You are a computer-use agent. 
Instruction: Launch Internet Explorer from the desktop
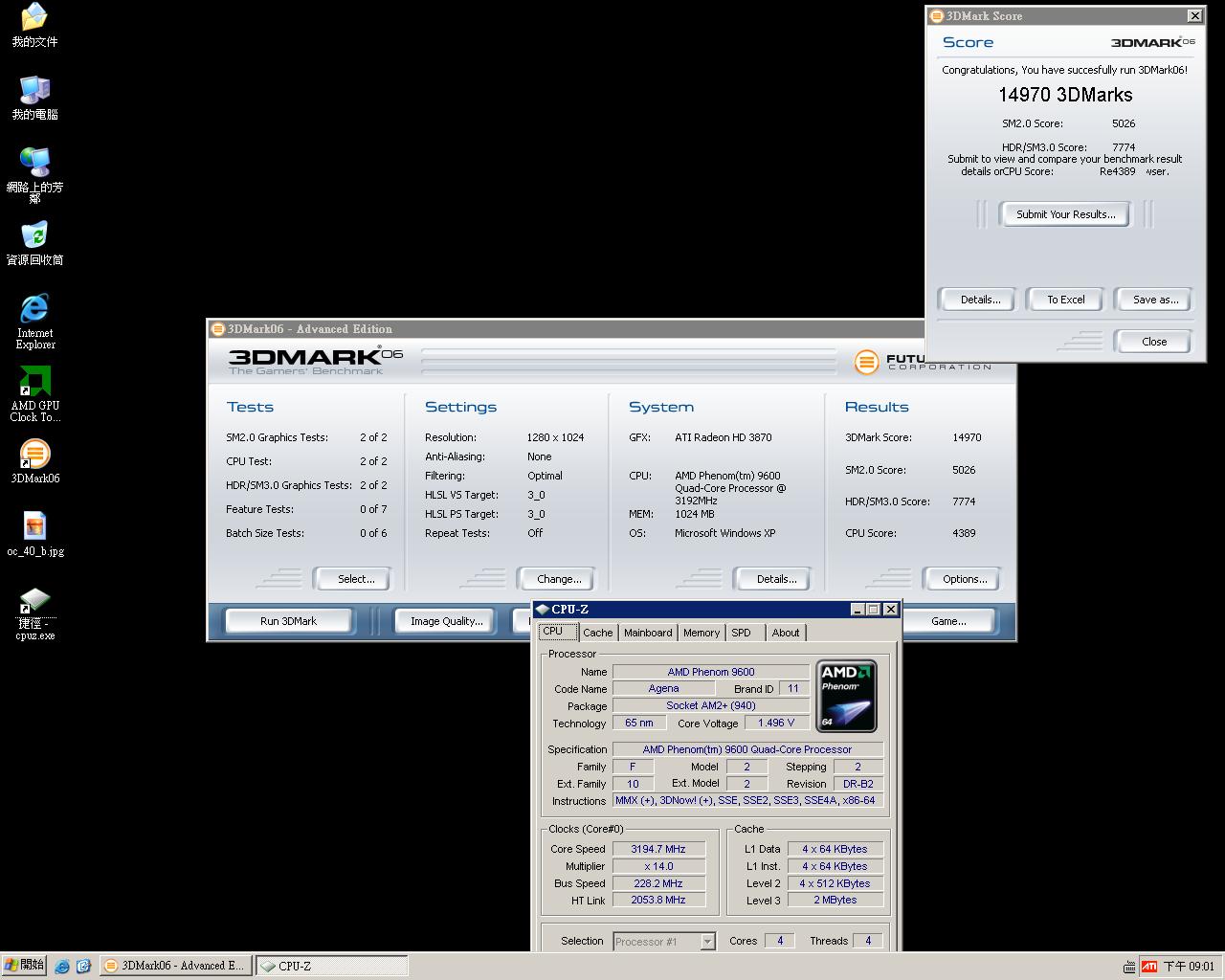click(x=34, y=322)
